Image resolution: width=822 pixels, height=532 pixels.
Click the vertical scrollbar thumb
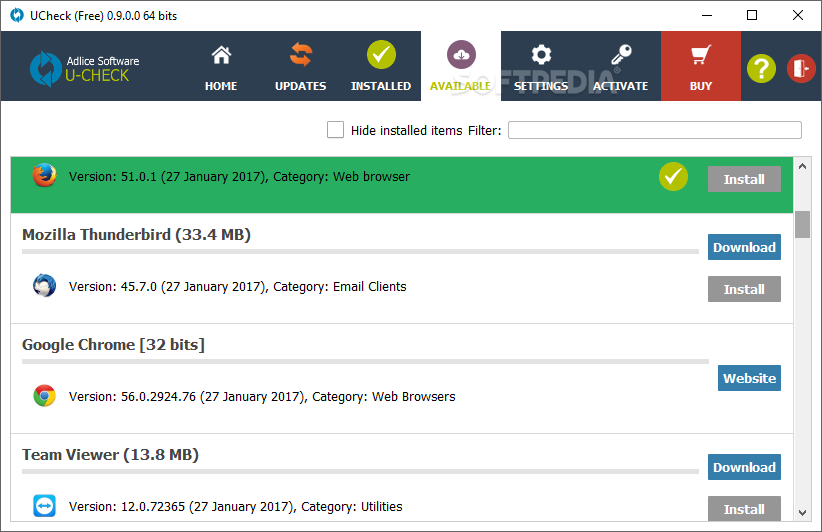pos(802,224)
